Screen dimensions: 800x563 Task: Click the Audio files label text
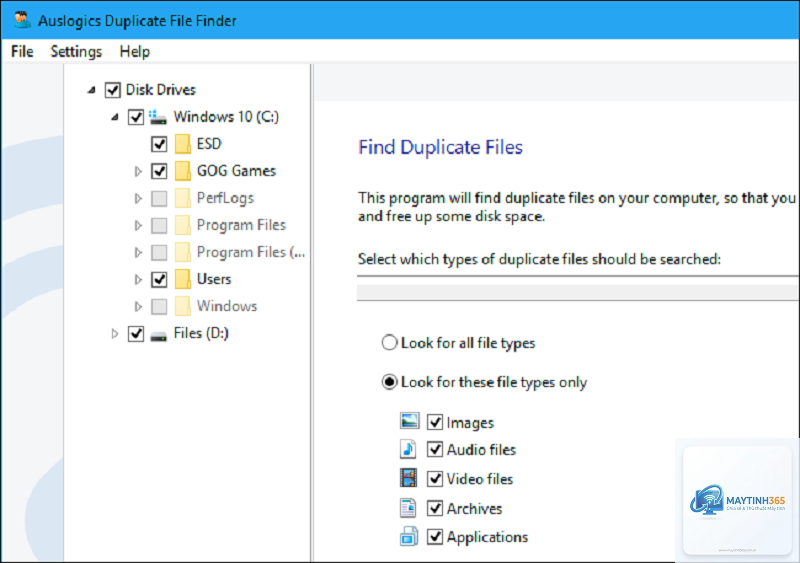tap(481, 450)
